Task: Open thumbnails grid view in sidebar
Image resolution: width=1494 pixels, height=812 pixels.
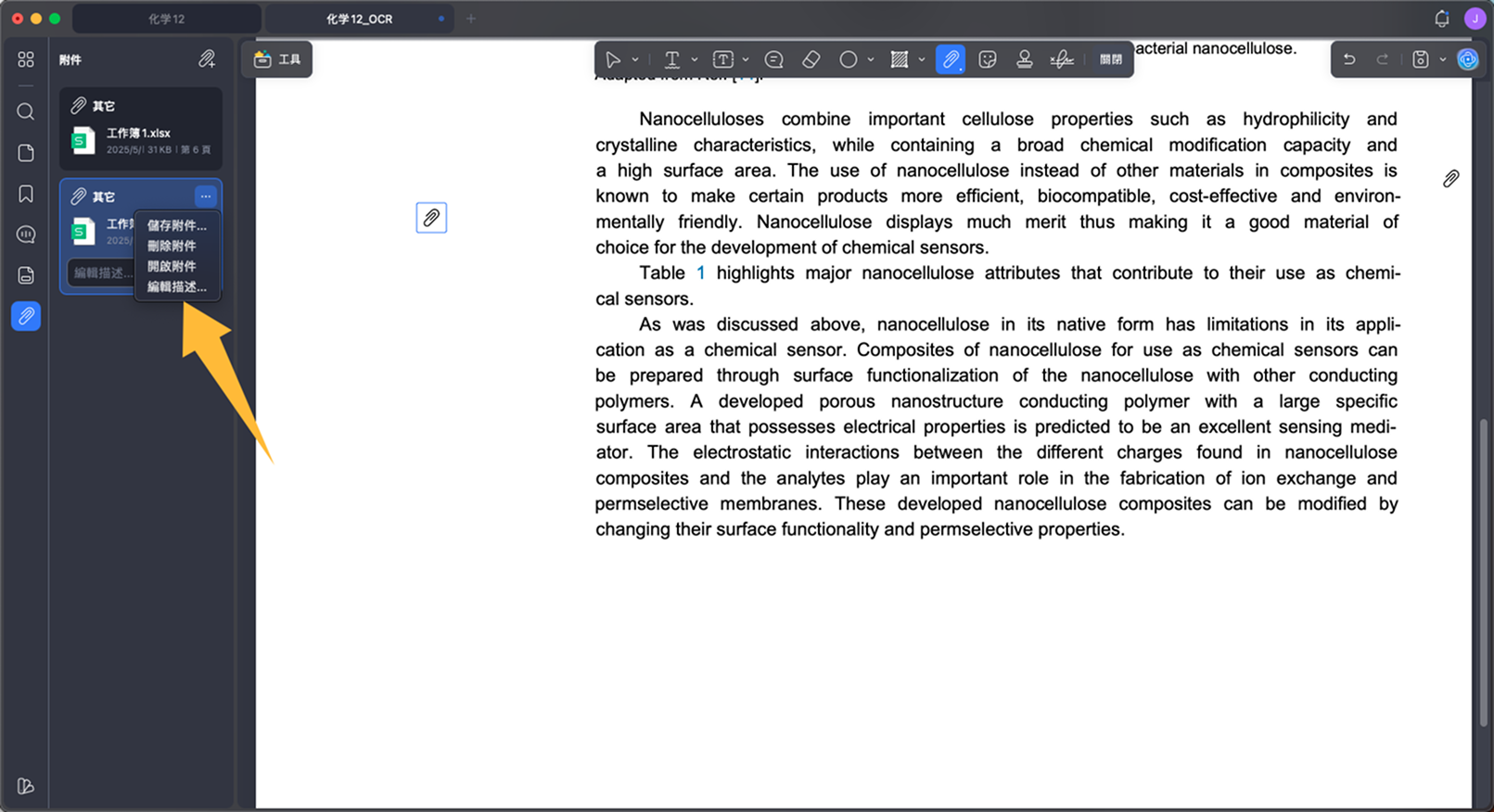Action: (26, 59)
